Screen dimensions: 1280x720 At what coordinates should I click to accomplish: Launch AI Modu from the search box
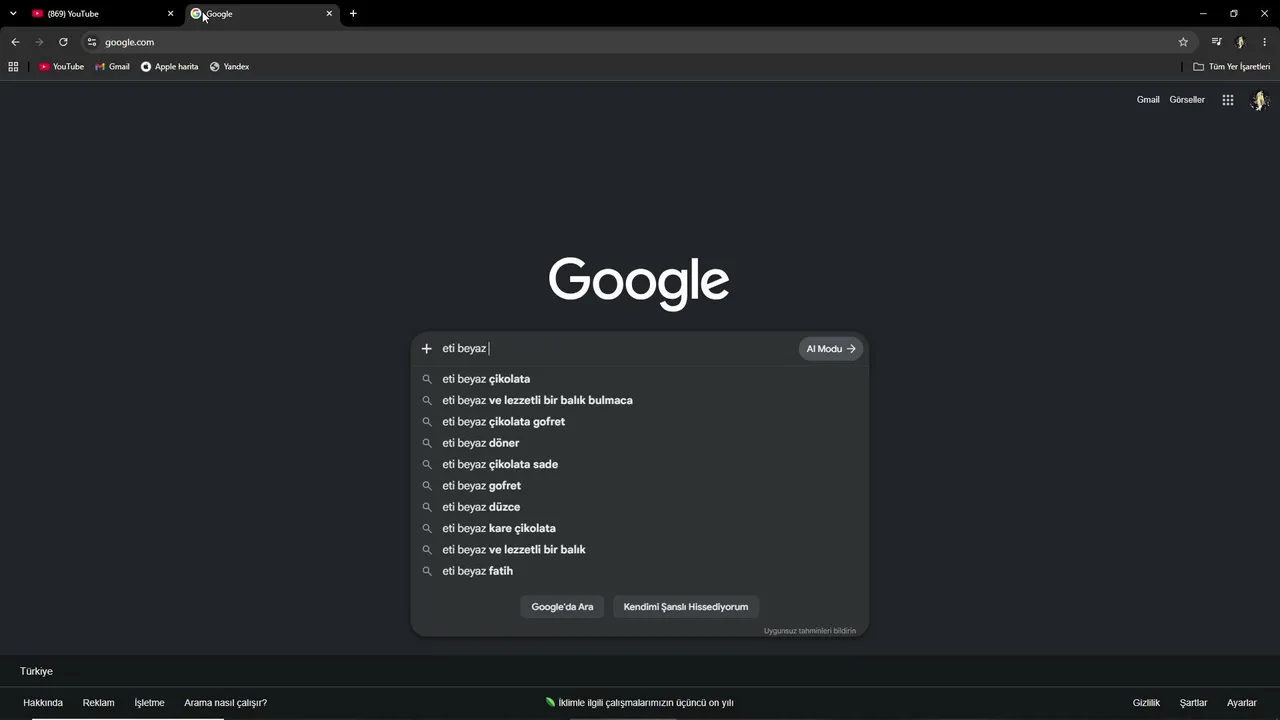coord(831,349)
